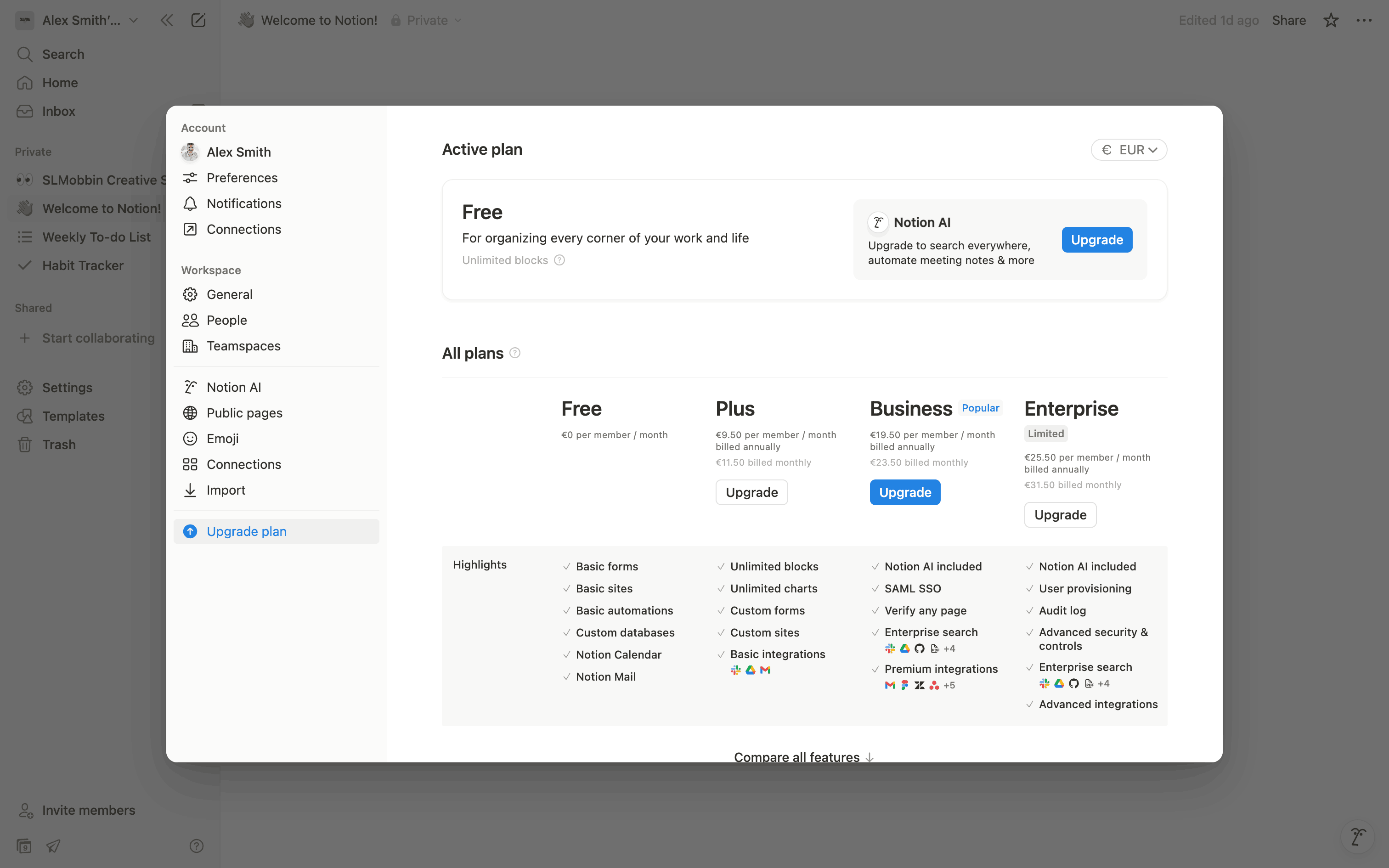Open Teamspaces settings section
Image resolution: width=1389 pixels, height=868 pixels.
point(243,346)
